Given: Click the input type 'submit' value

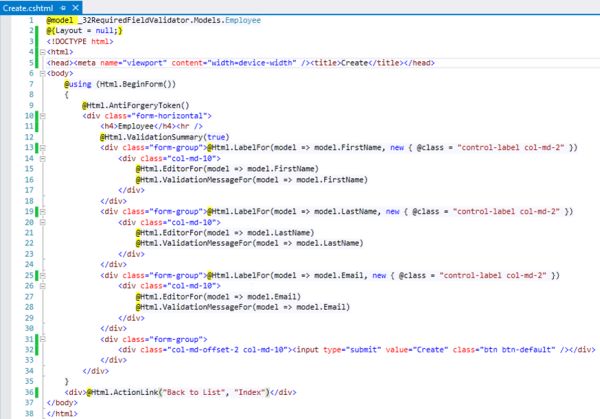Looking at the screenshot, I should (x=363, y=350).
